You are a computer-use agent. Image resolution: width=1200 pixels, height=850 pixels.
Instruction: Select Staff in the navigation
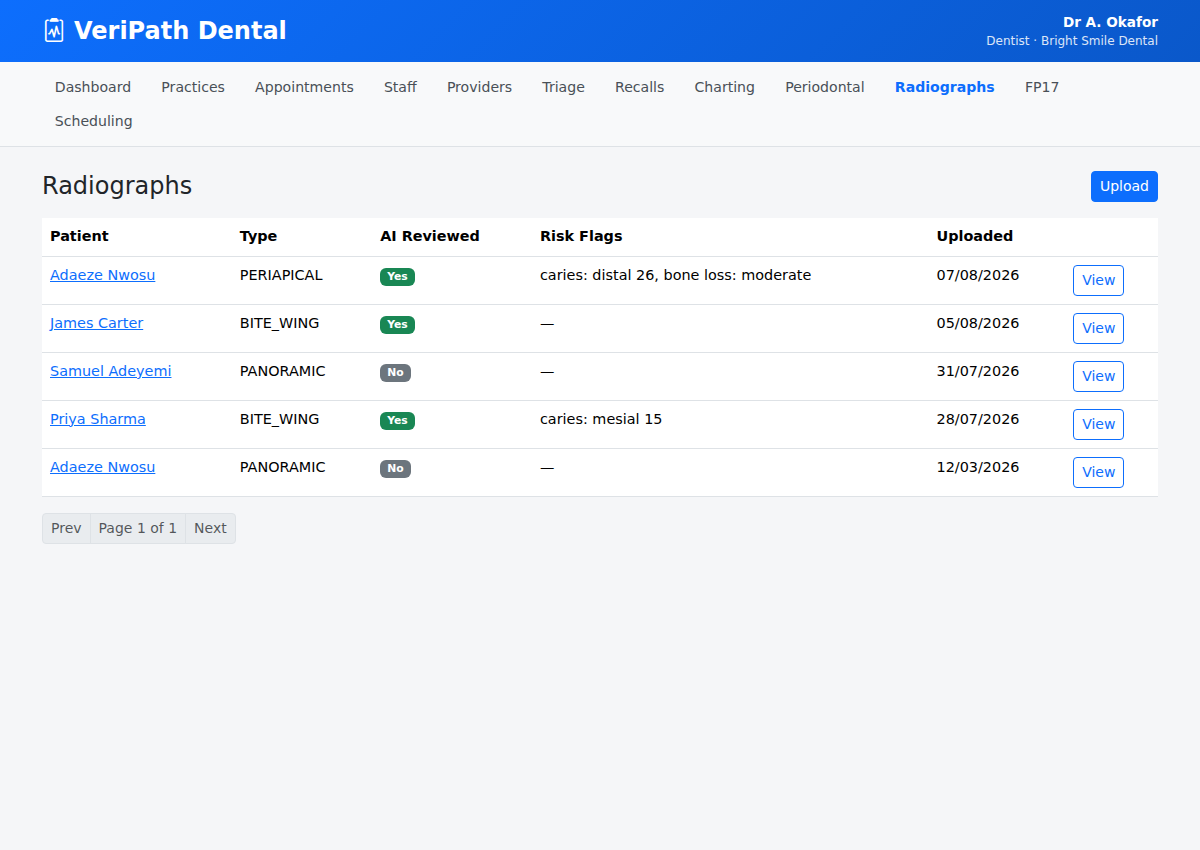400,87
